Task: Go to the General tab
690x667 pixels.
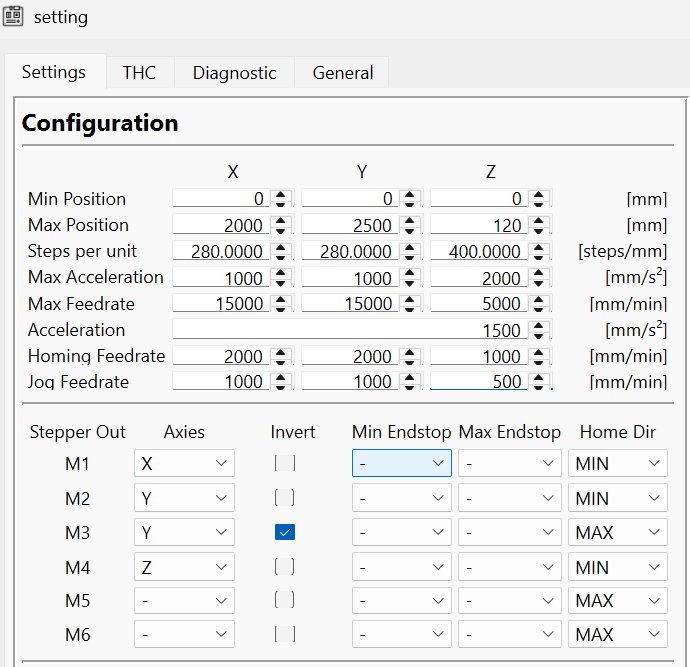Action: (342, 72)
